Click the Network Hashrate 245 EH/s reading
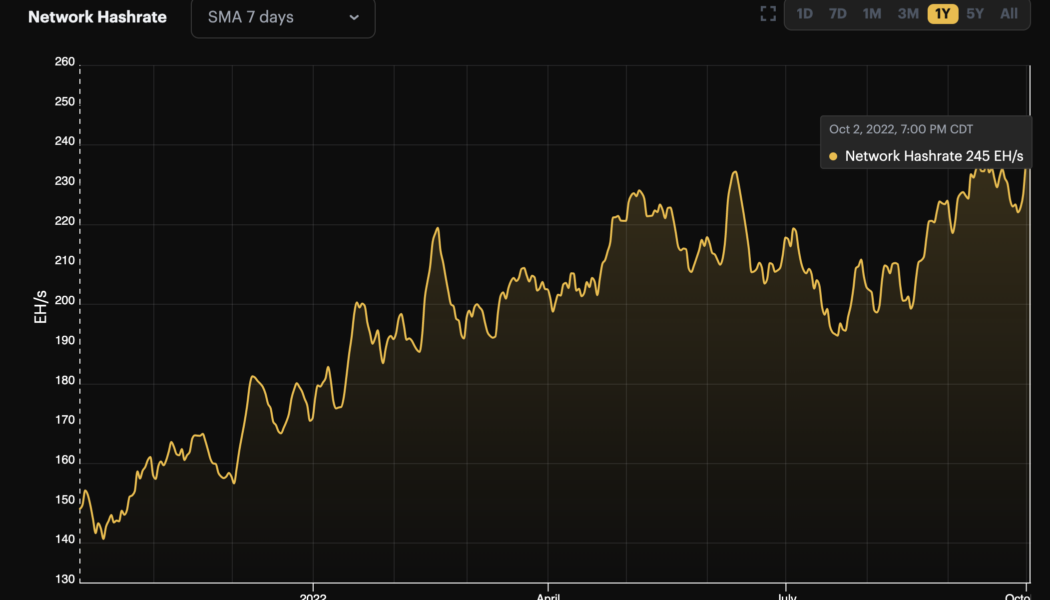1050x600 pixels. 933,156
